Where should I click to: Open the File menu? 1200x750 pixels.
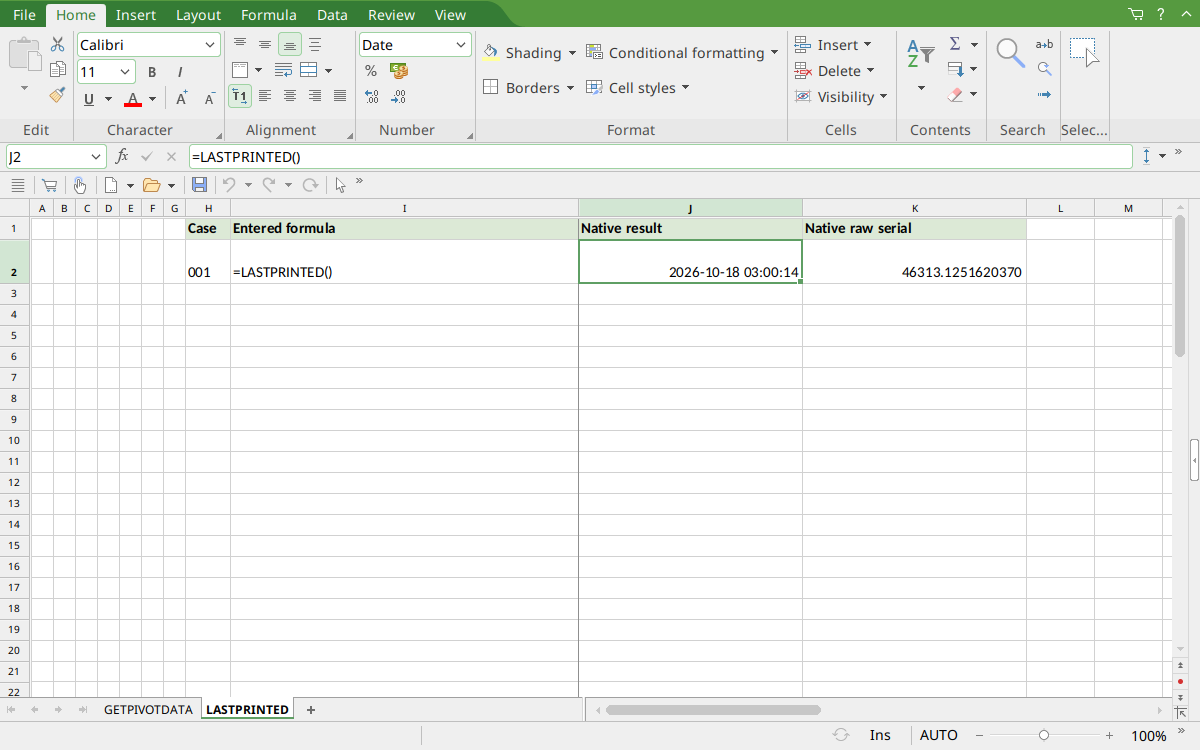[24, 15]
